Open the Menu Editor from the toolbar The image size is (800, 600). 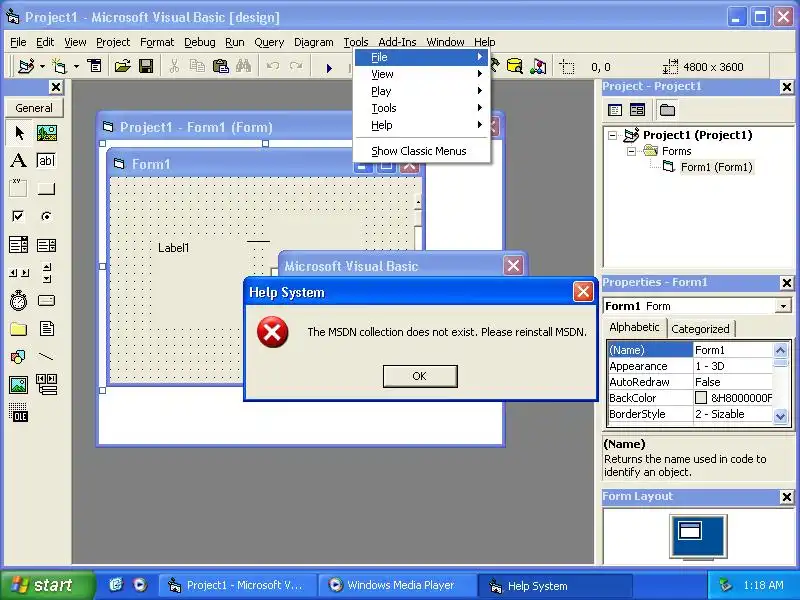pyautogui.click(x=94, y=66)
